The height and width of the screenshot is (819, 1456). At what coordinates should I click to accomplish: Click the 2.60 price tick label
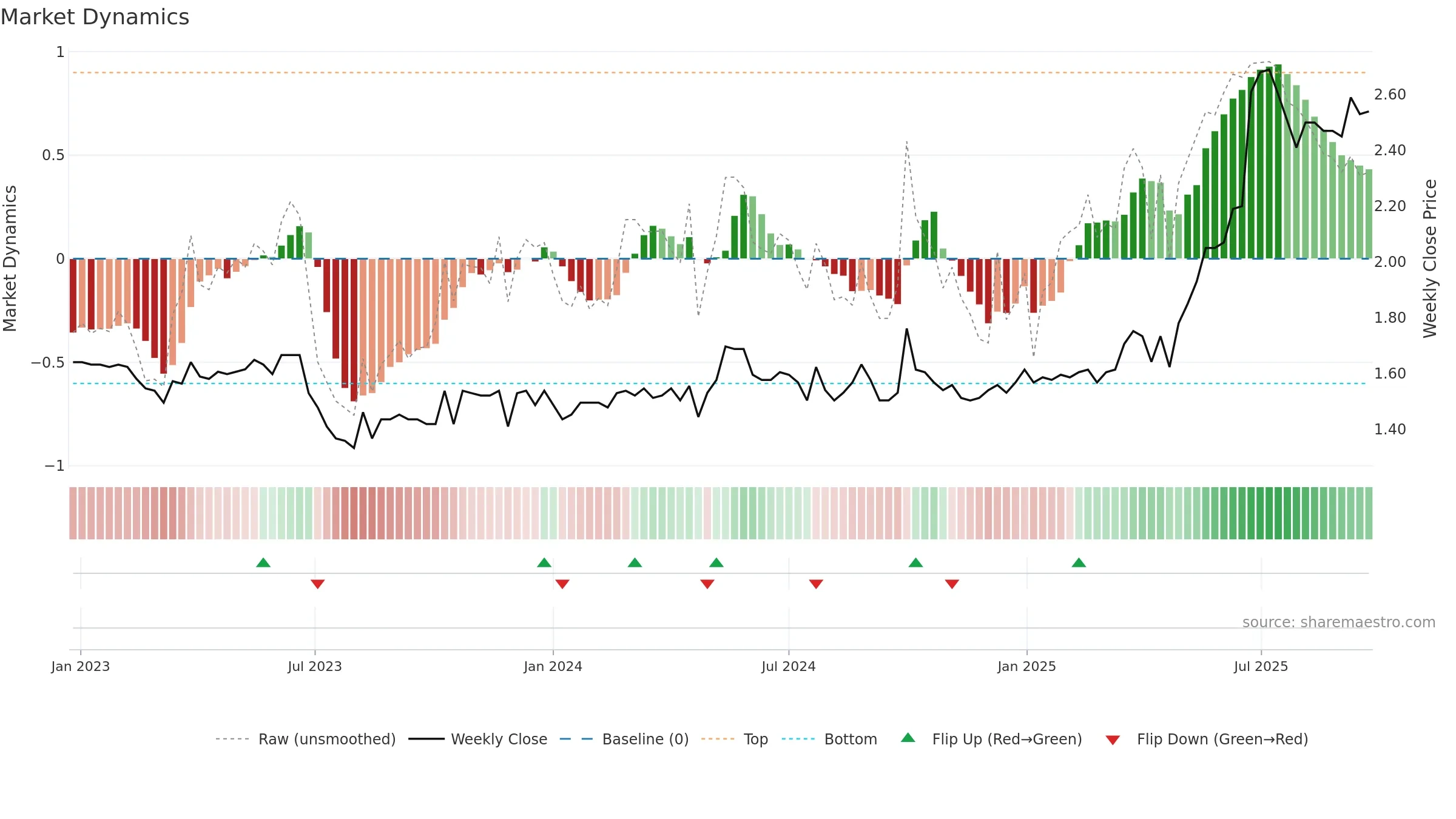point(1390,94)
